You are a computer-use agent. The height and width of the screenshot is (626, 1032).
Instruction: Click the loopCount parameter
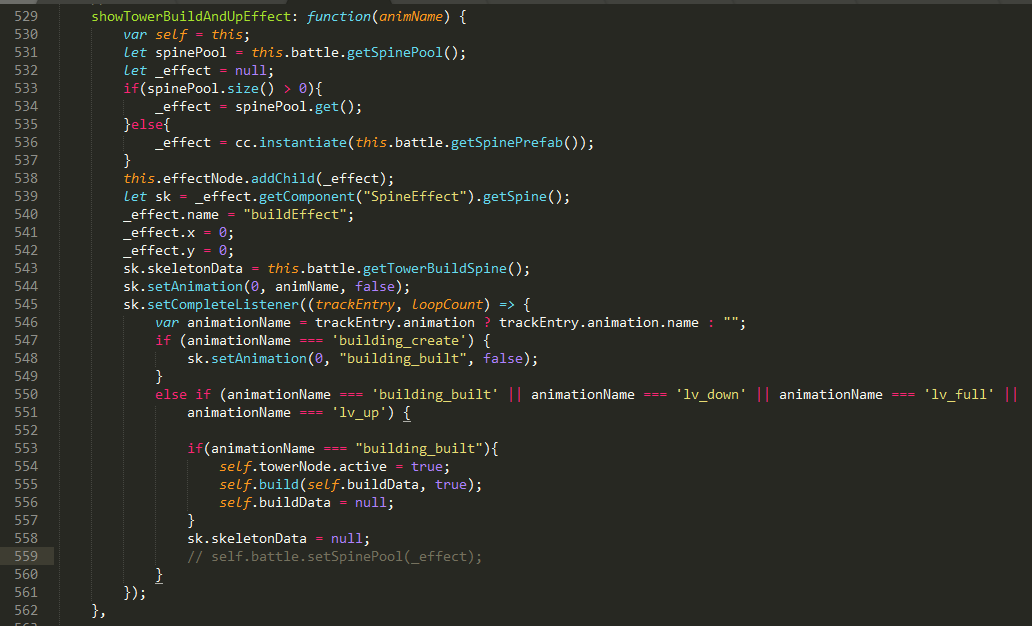(447, 304)
